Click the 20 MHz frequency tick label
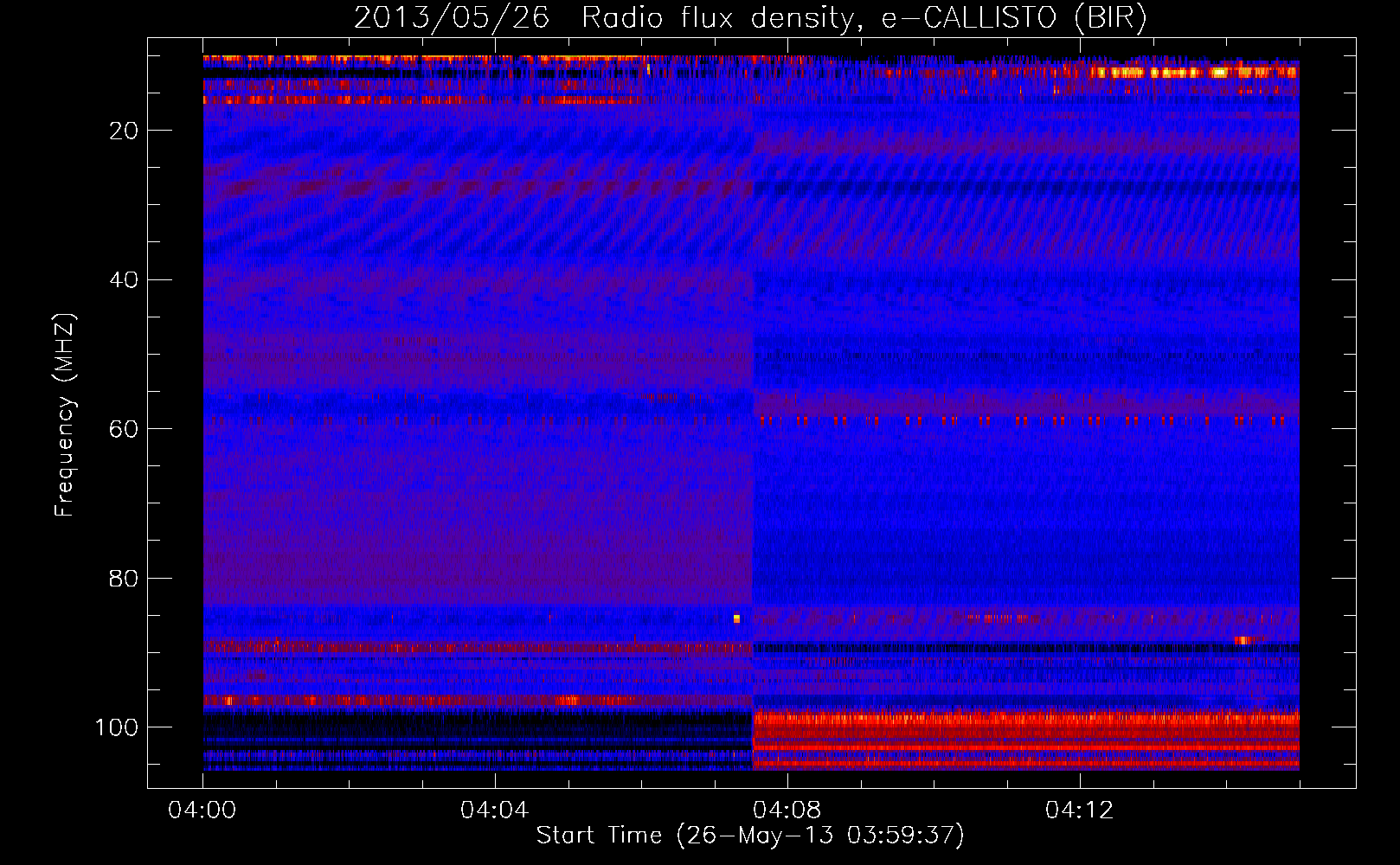The image size is (1400, 865). click(124, 131)
